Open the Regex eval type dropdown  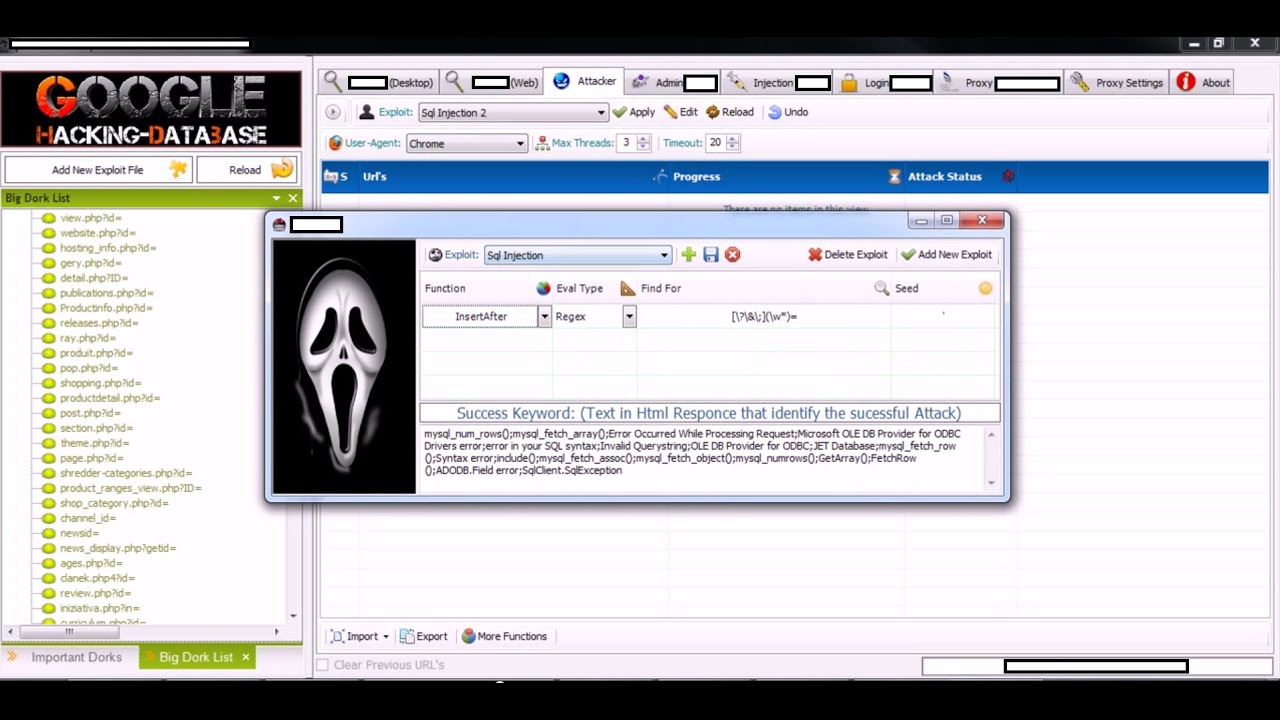point(629,316)
